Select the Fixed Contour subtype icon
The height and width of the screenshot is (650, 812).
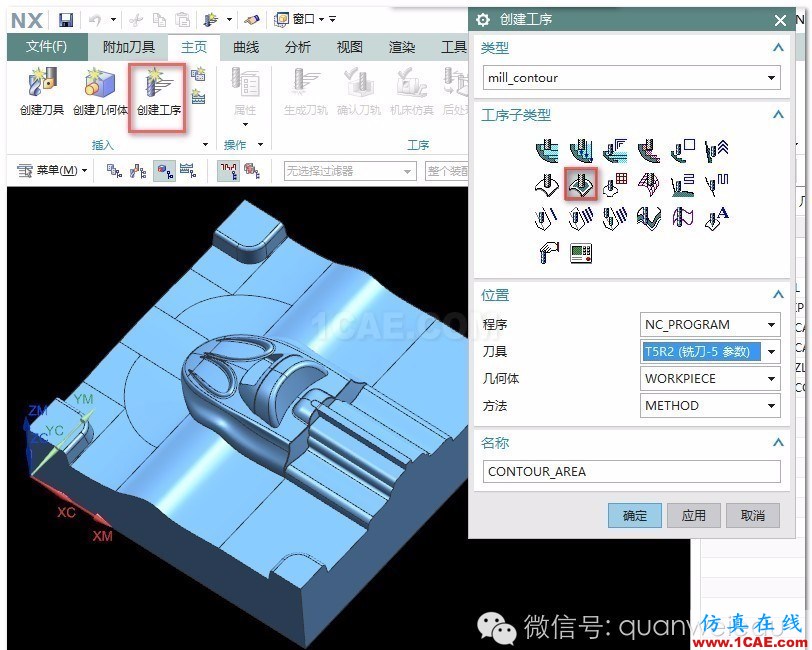pyautogui.click(x=547, y=184)
